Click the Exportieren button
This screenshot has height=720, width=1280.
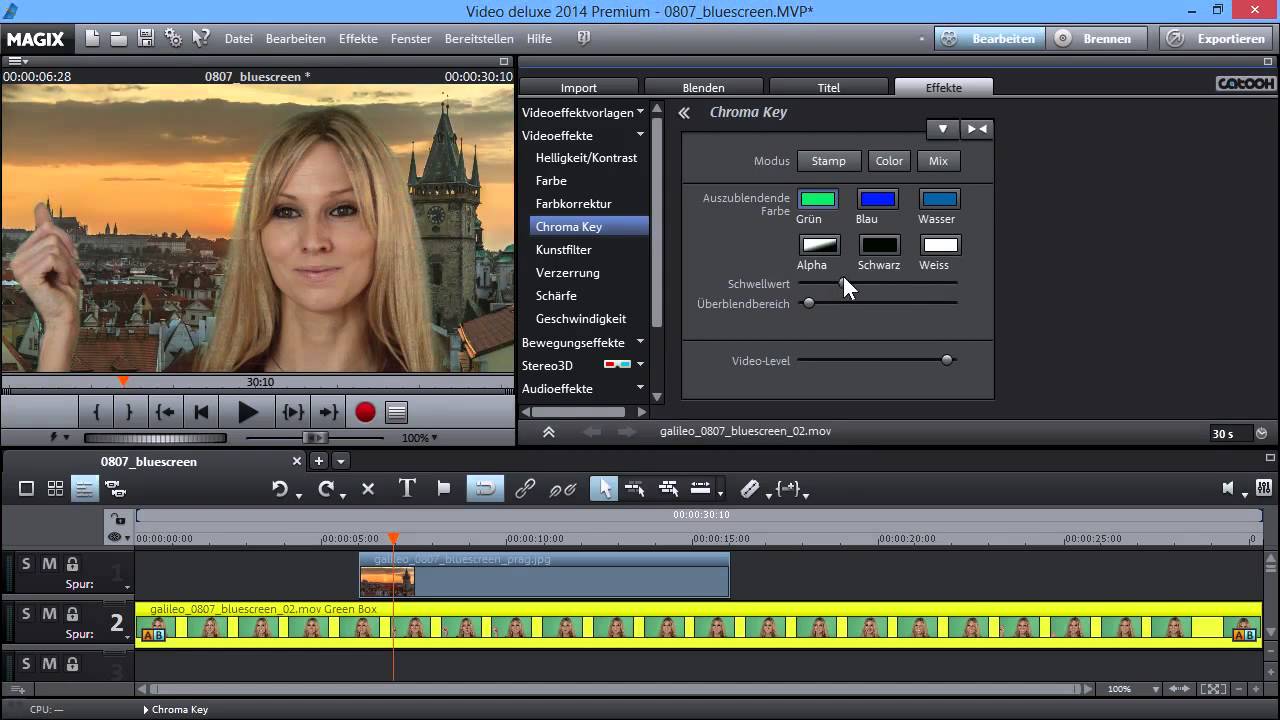coord(1216,39)
